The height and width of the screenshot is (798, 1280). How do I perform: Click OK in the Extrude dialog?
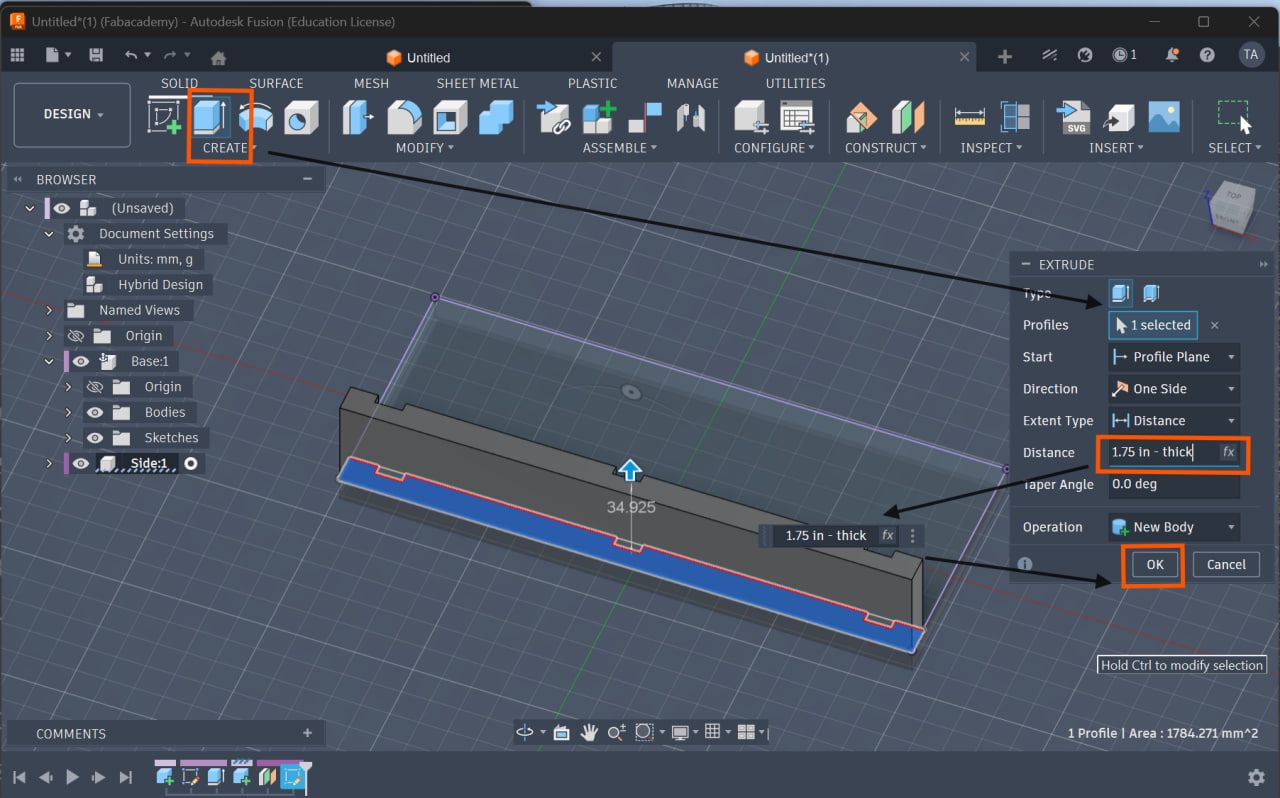1154,565
